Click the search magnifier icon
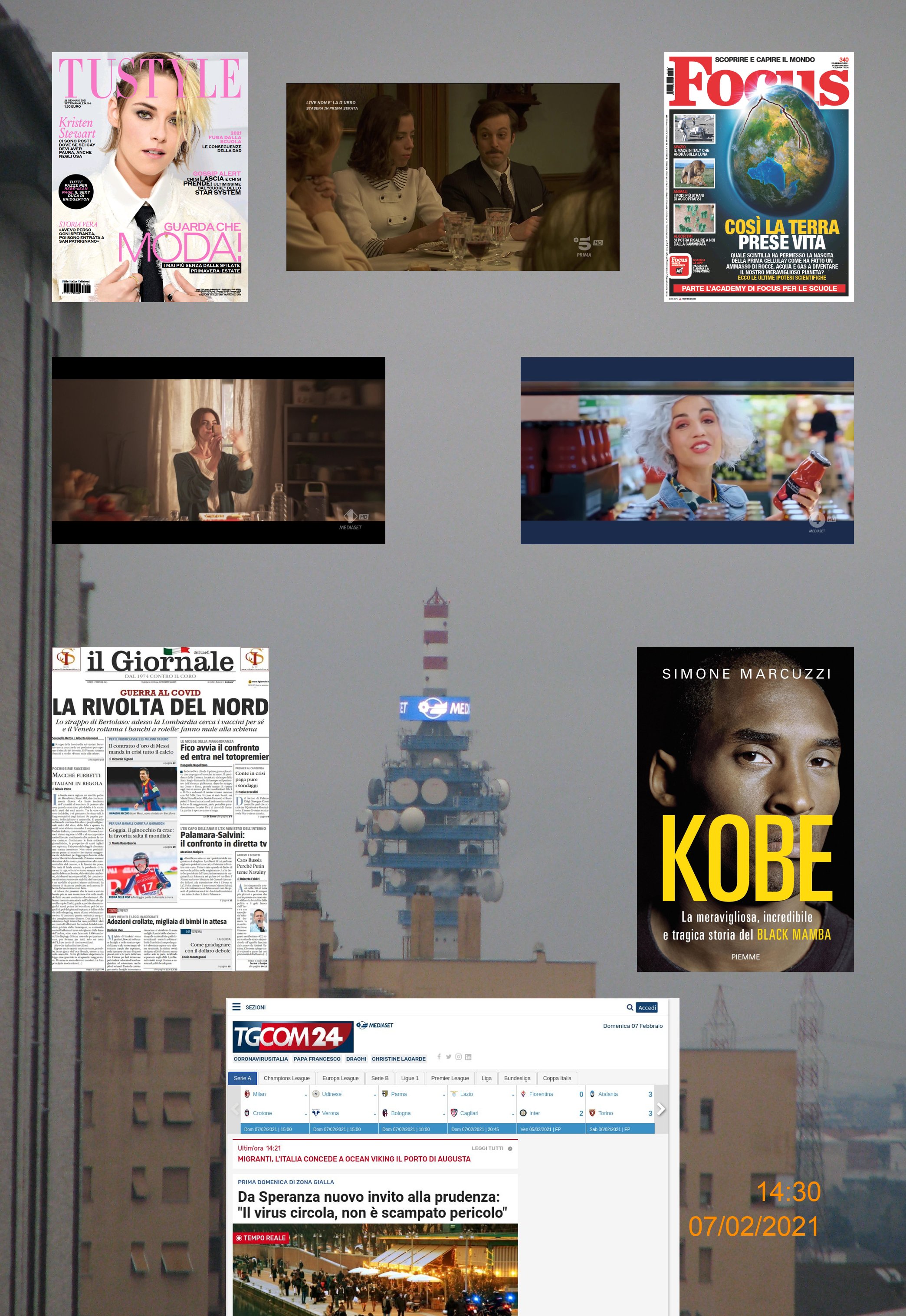The height and width of the screenshot is (1316, 906). click(x=630, y=1007)
